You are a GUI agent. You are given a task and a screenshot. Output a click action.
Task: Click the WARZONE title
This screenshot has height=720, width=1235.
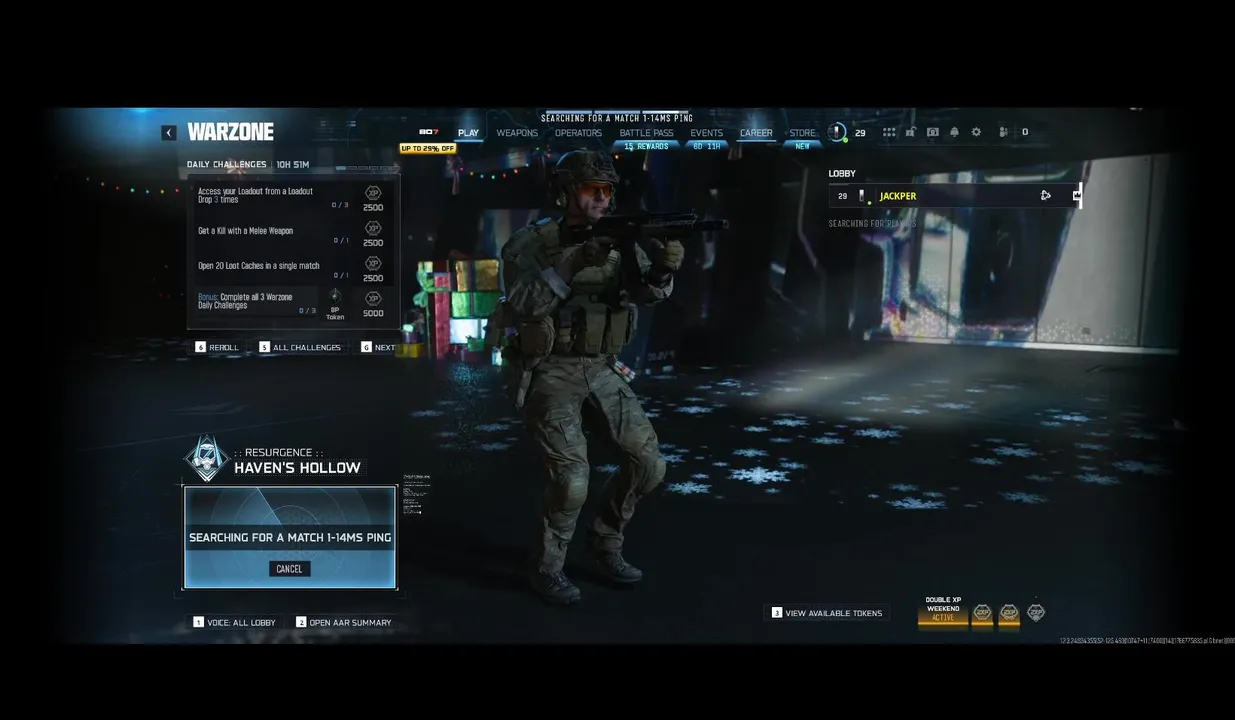coord(230,132)
